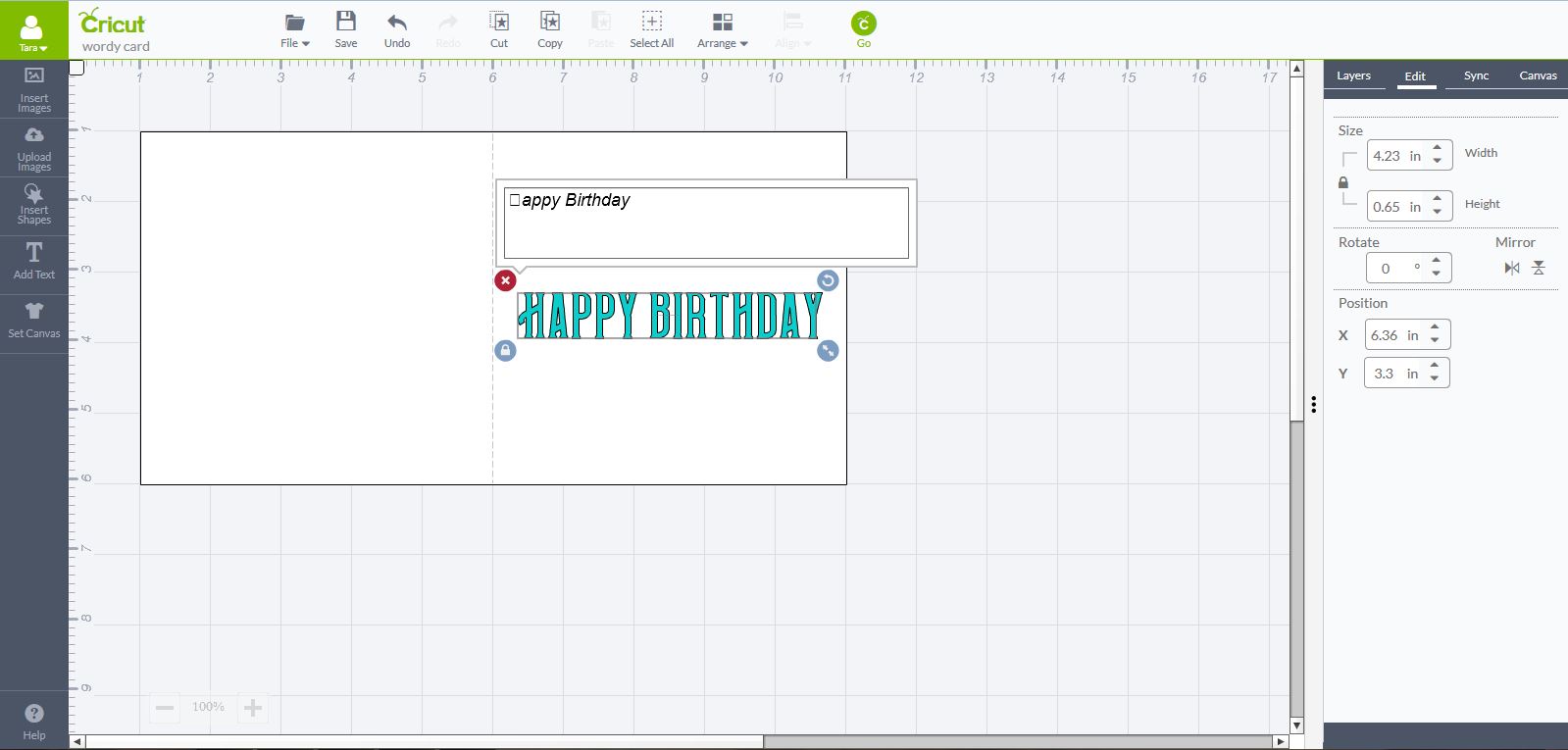
Task: Select the HAPPY BIRTHDAY text object
Action: point(670,316)
